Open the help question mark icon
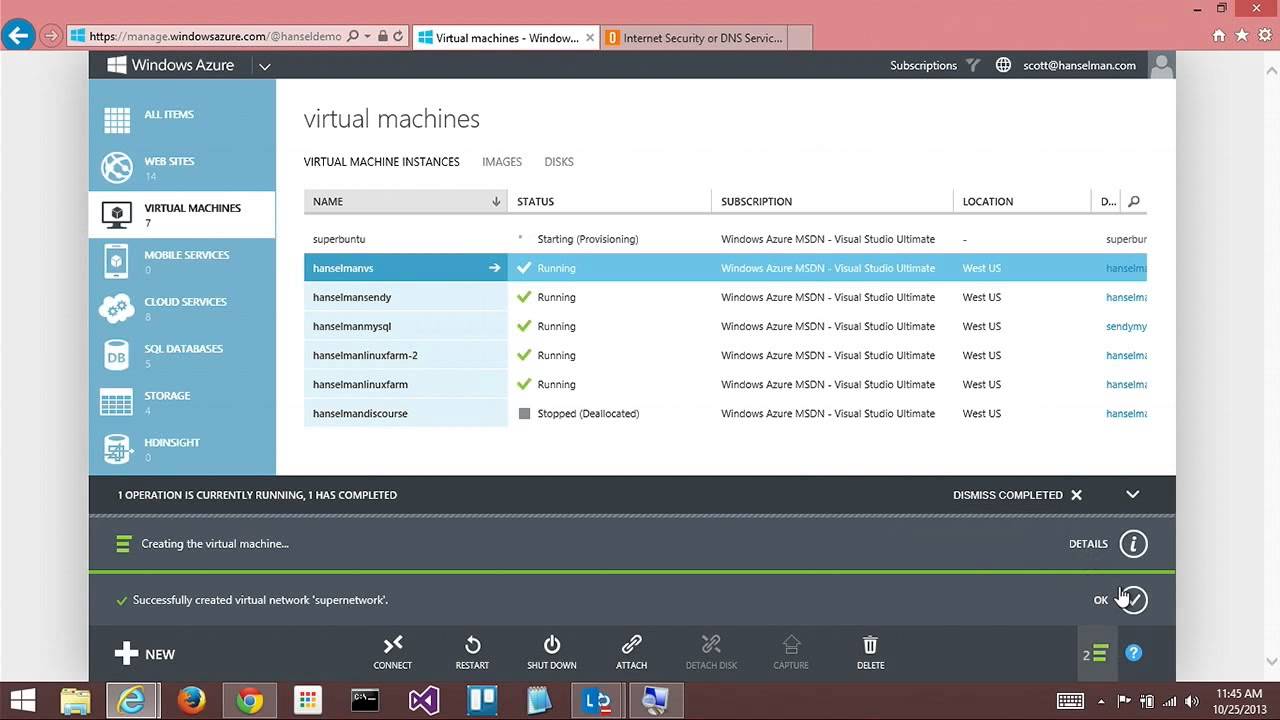Screen dimensions: 1280x720 pyautogui.click(x=1133, y=653)
